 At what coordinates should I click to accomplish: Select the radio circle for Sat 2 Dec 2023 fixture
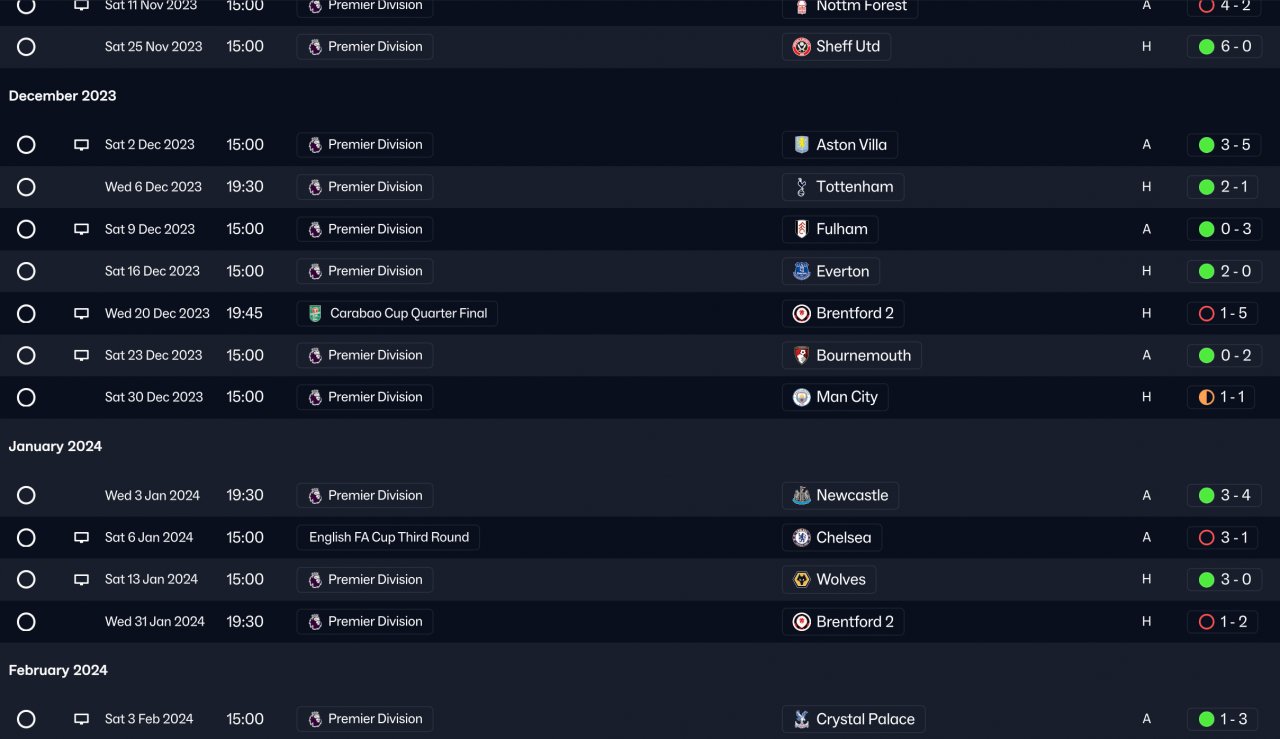click(26, 145)
